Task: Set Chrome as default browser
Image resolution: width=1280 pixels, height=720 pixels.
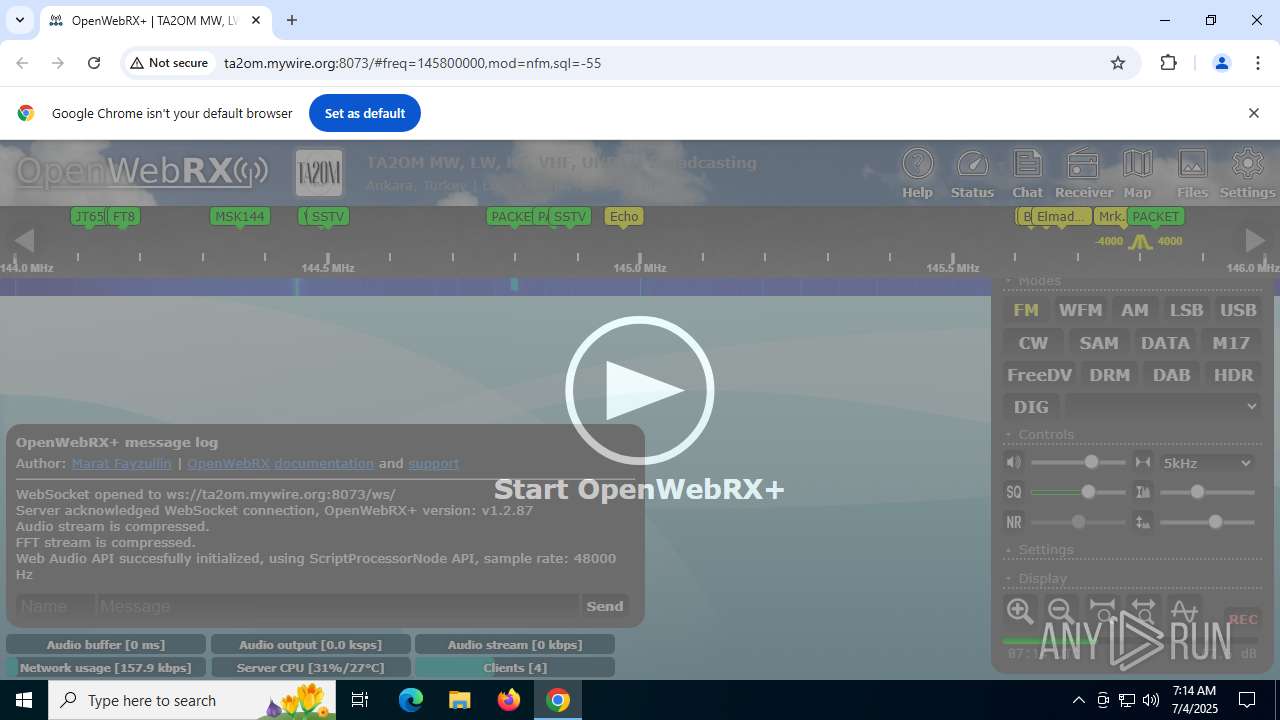Action: 364,113
